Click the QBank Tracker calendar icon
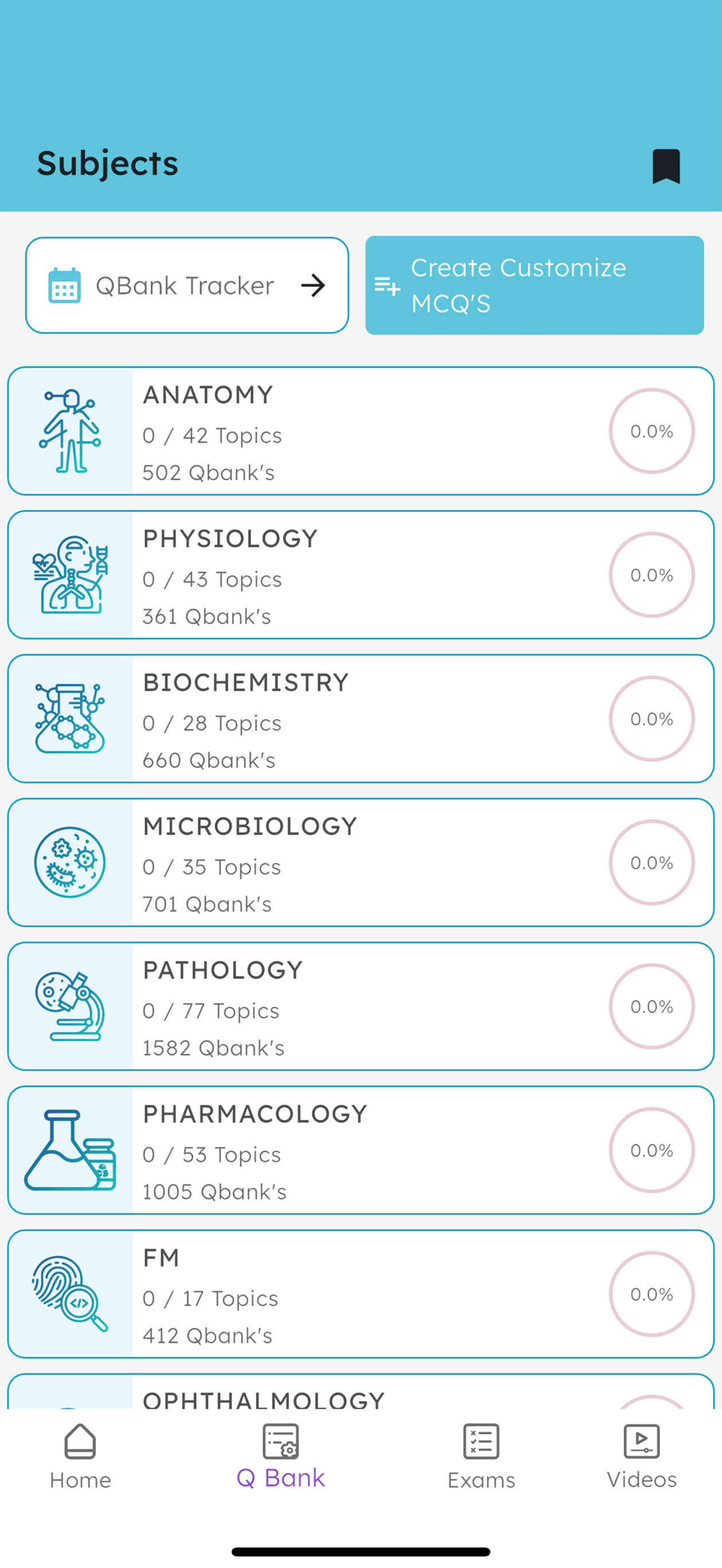Image resolution: width=722 pixels, height=1568 pixels. click(x=65, y=285)
